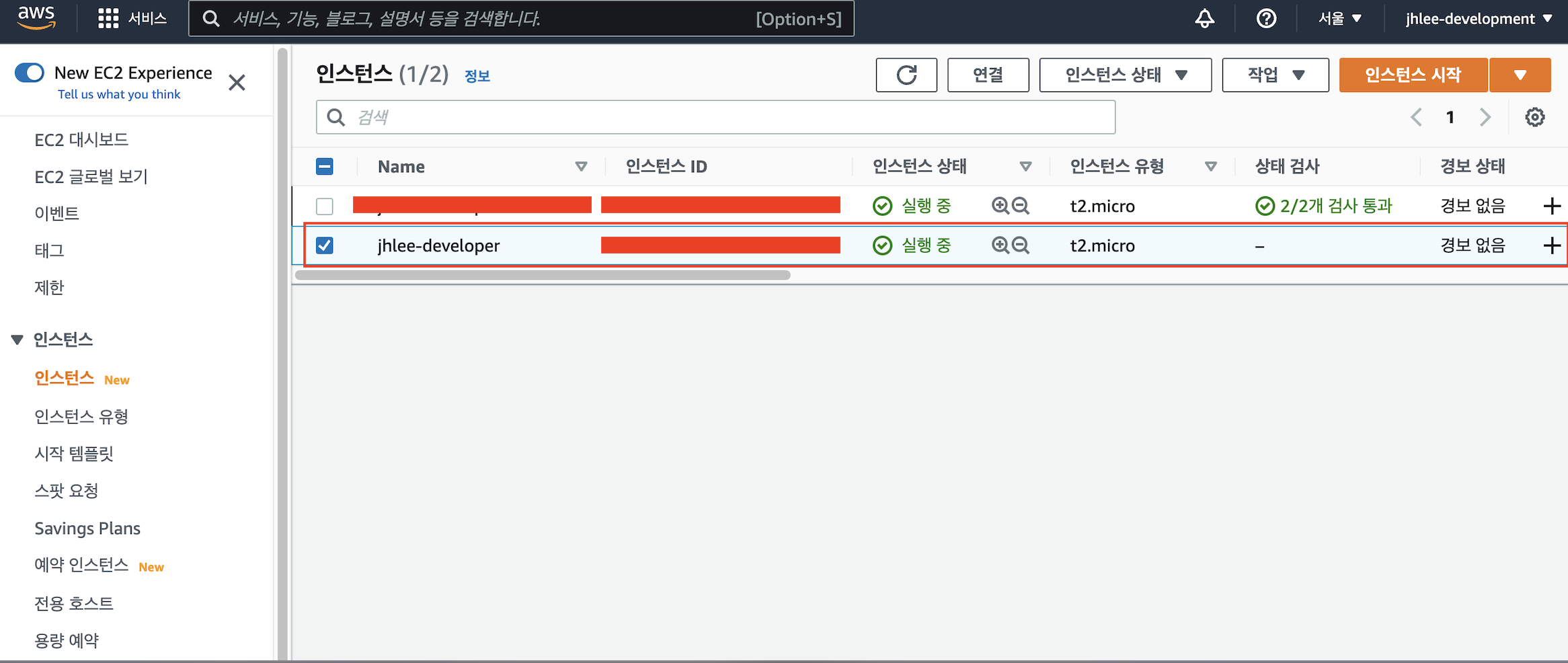Viewport: 1568px width, 663px height.
Task: Open EC2 대시보드 in sidebar
Action: click(x=81, y=139)
